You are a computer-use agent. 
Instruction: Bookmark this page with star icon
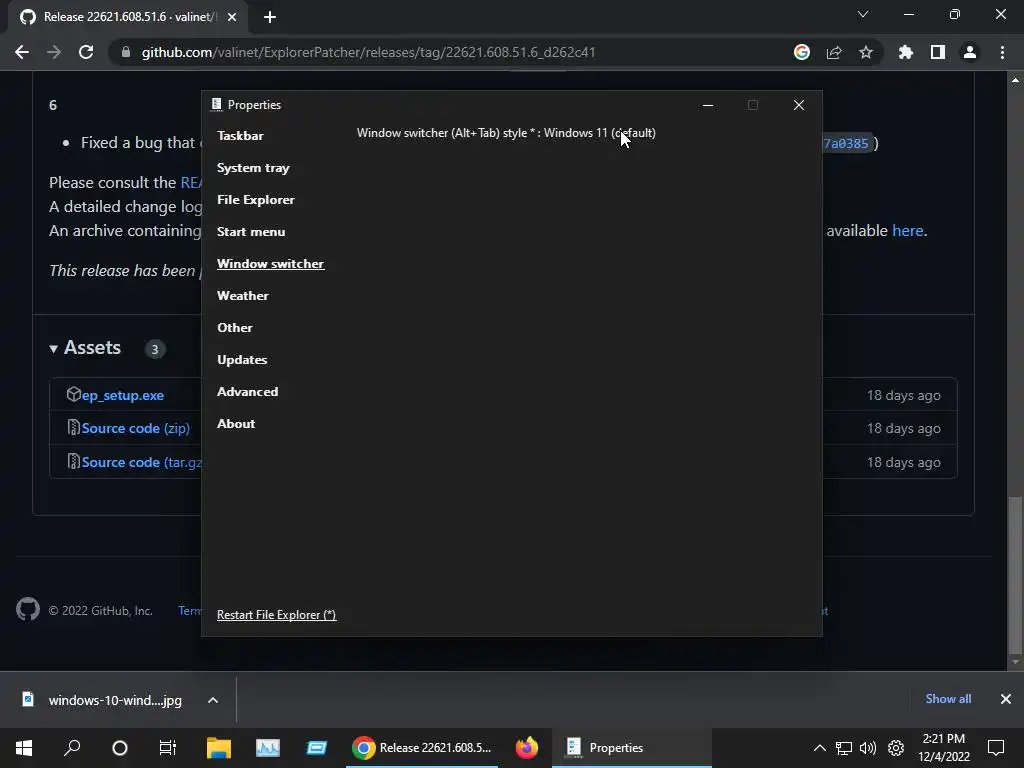(866, 52)
